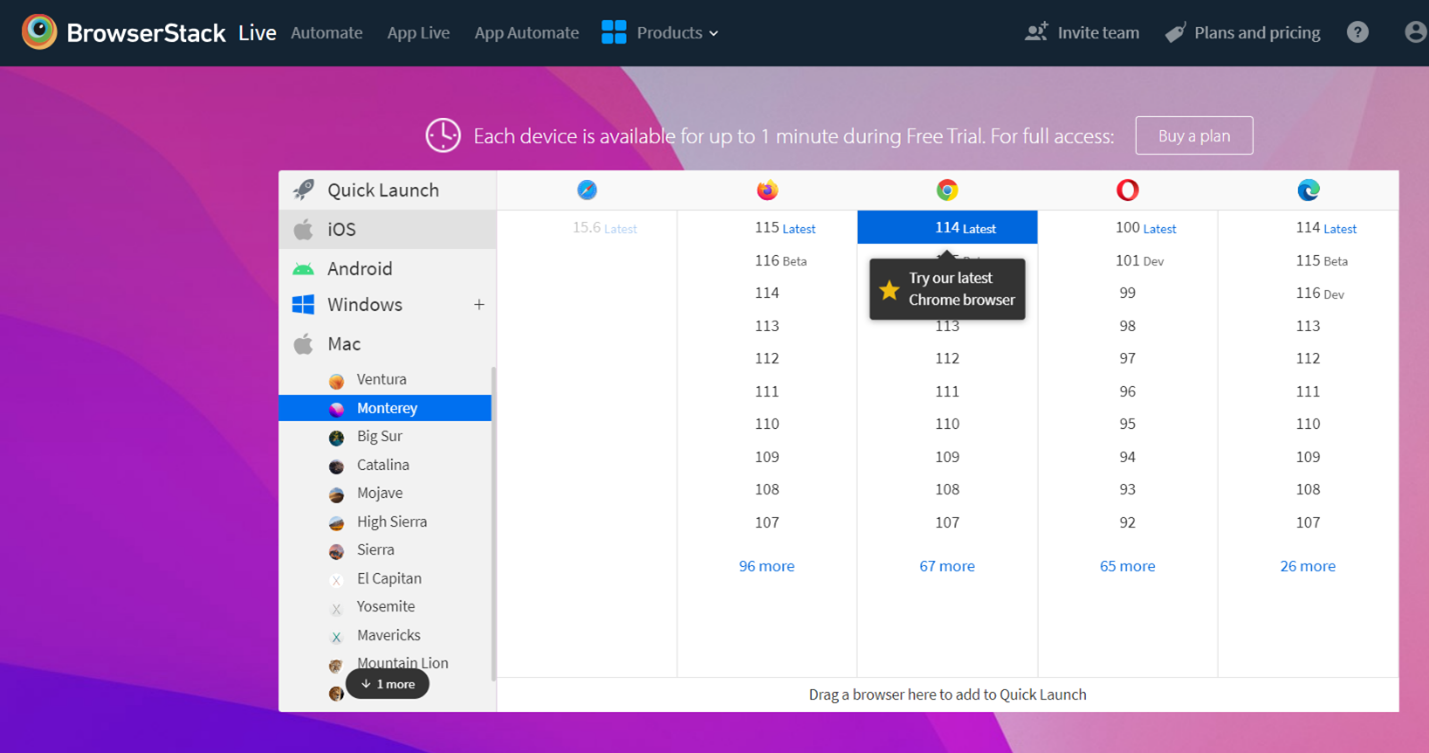Viewport: 1429px width, 753px height.
Task: Show 96 more Firefox versions
Action: click(x=767, y=566)
